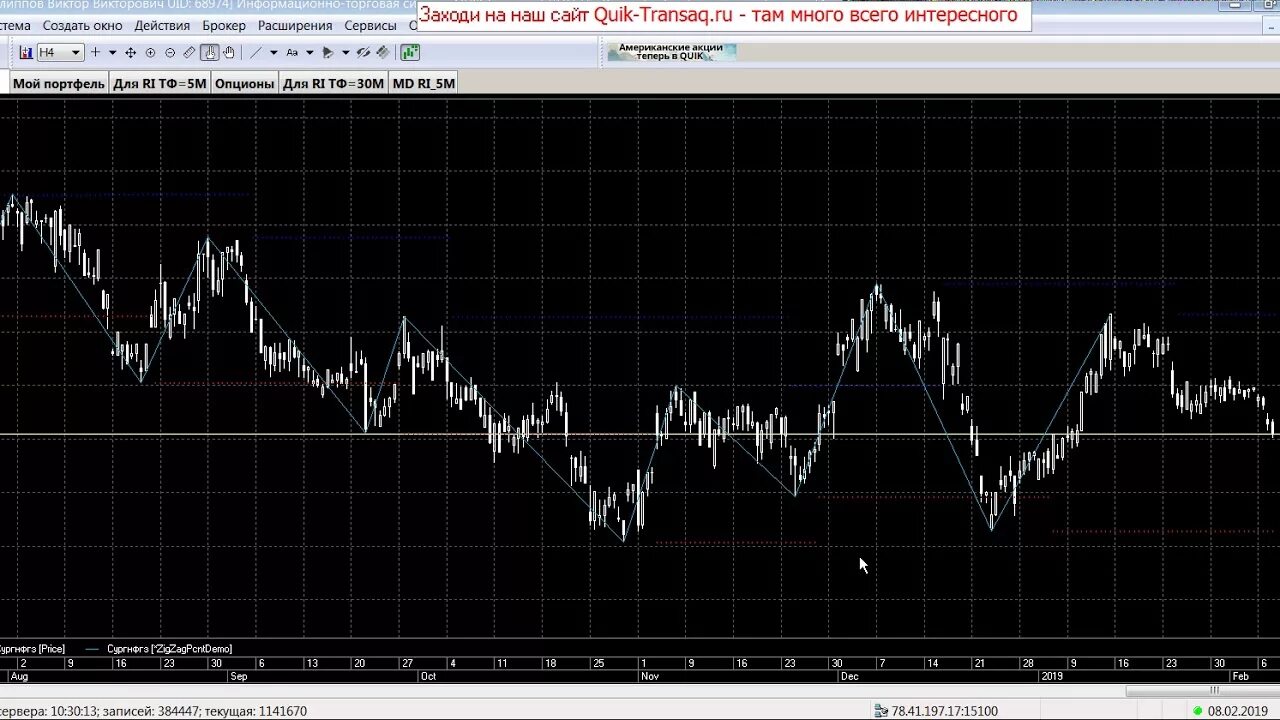Click the horizontal chart scrollbar thumb
The width and height of the screenshot is (1280, 720).
pyautogui.click(x=1205, y=690)
